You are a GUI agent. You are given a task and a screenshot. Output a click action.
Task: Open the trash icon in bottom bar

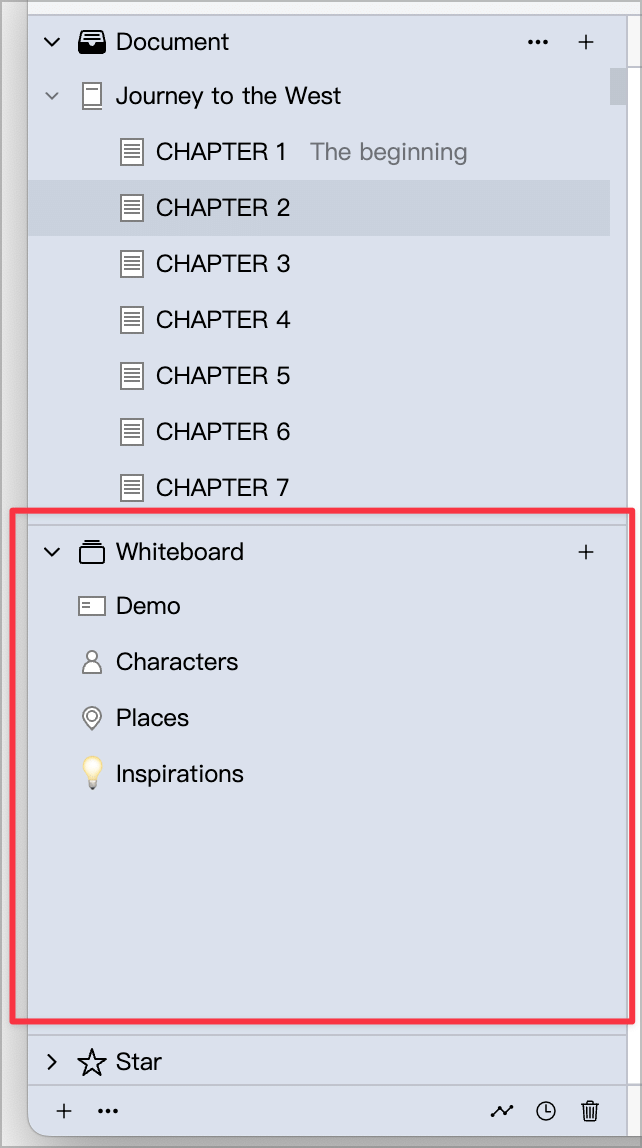click(x=589, y=1111)
